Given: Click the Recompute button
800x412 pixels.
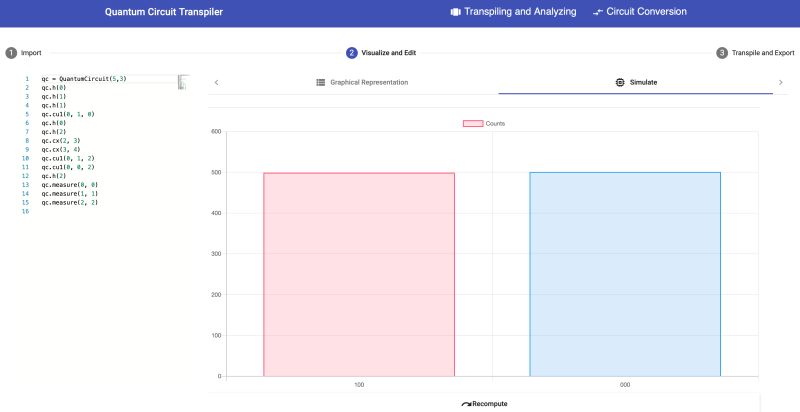Looking at the screenshot, I should point(484,404).
